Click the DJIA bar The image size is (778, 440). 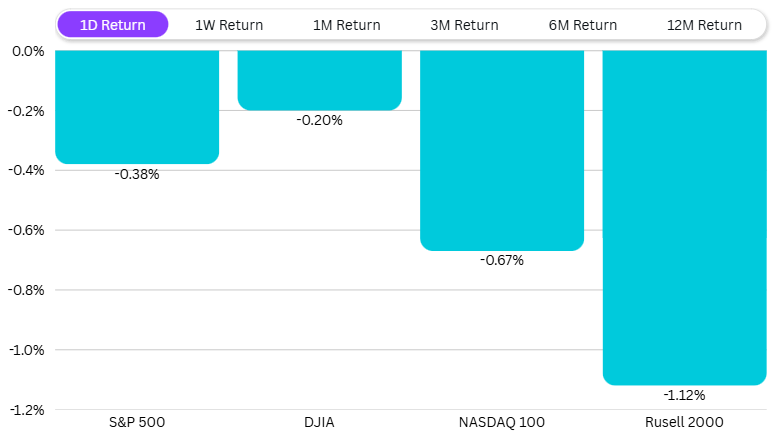(x=320, y=80)
